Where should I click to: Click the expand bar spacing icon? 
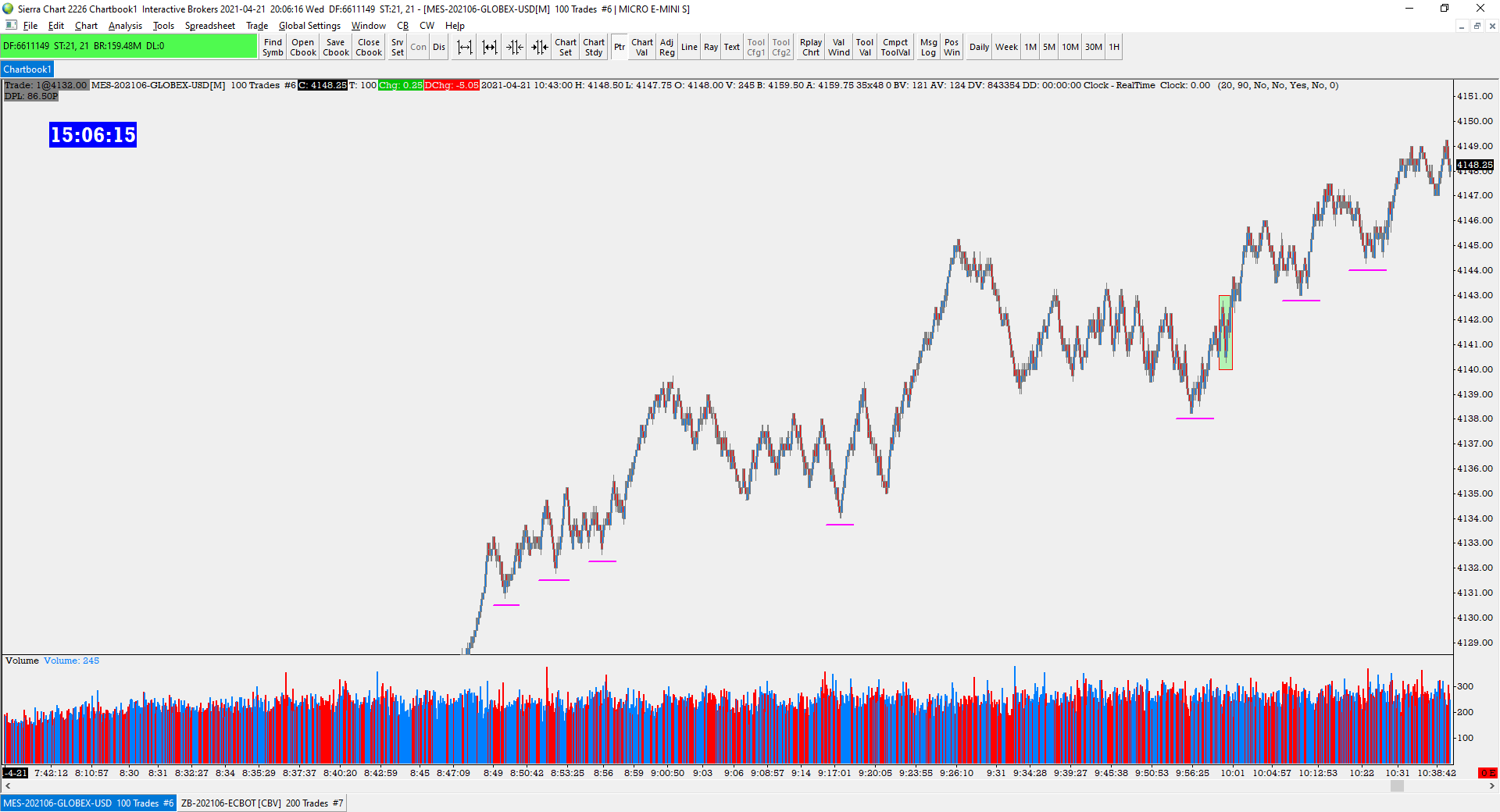[x=465, y=47]
